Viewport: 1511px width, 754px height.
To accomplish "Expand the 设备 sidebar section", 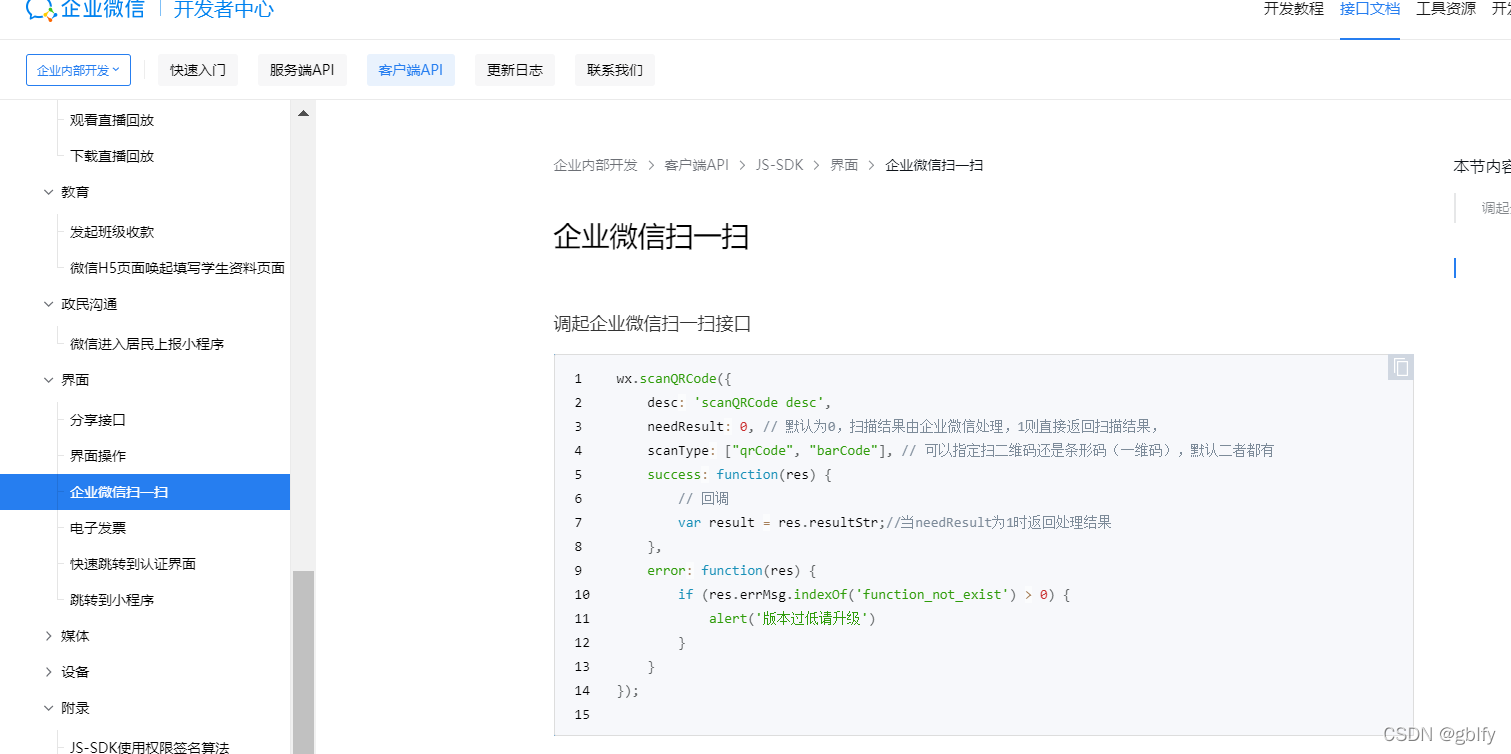I will coord(75,671).
